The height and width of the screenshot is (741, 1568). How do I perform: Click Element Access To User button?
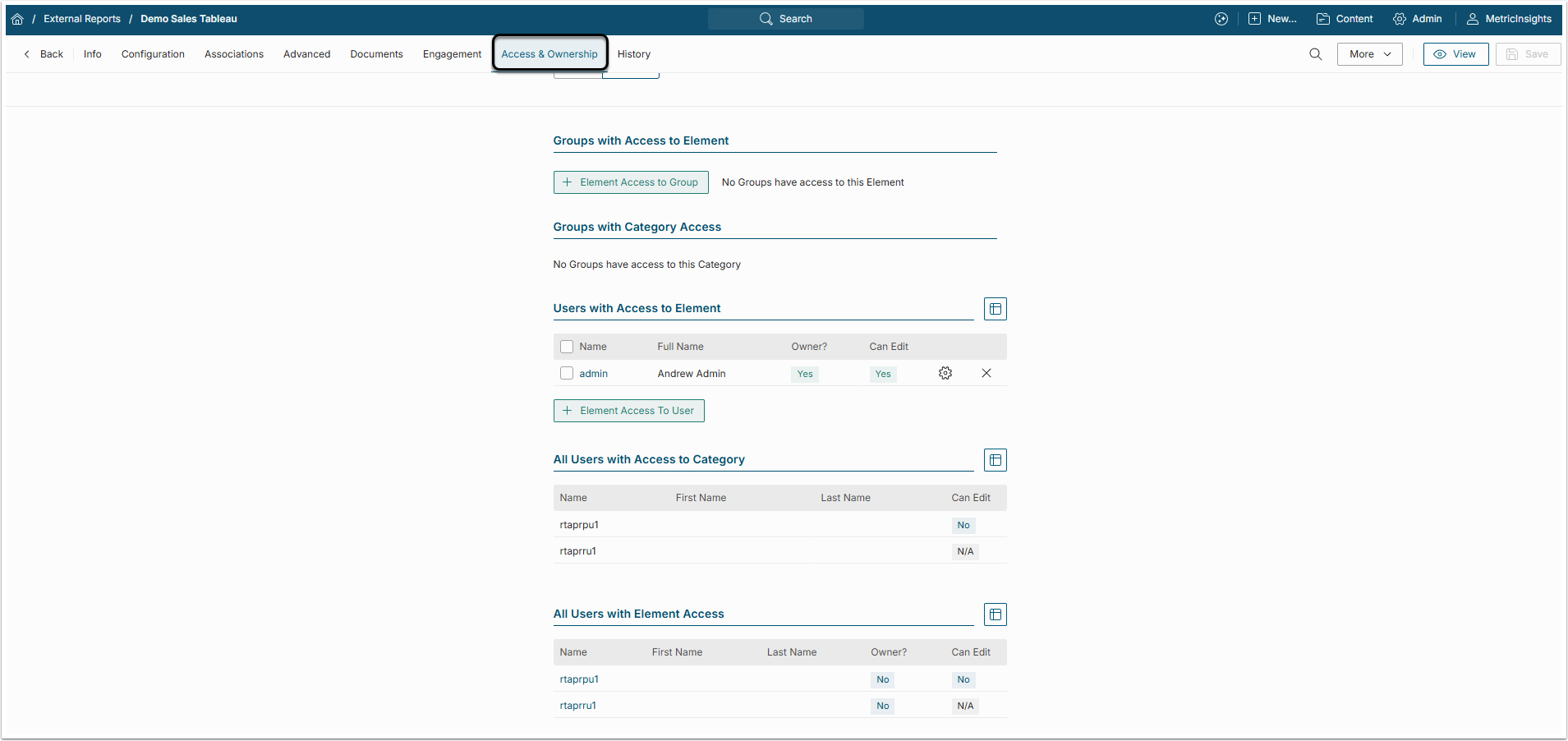point(628,411)
